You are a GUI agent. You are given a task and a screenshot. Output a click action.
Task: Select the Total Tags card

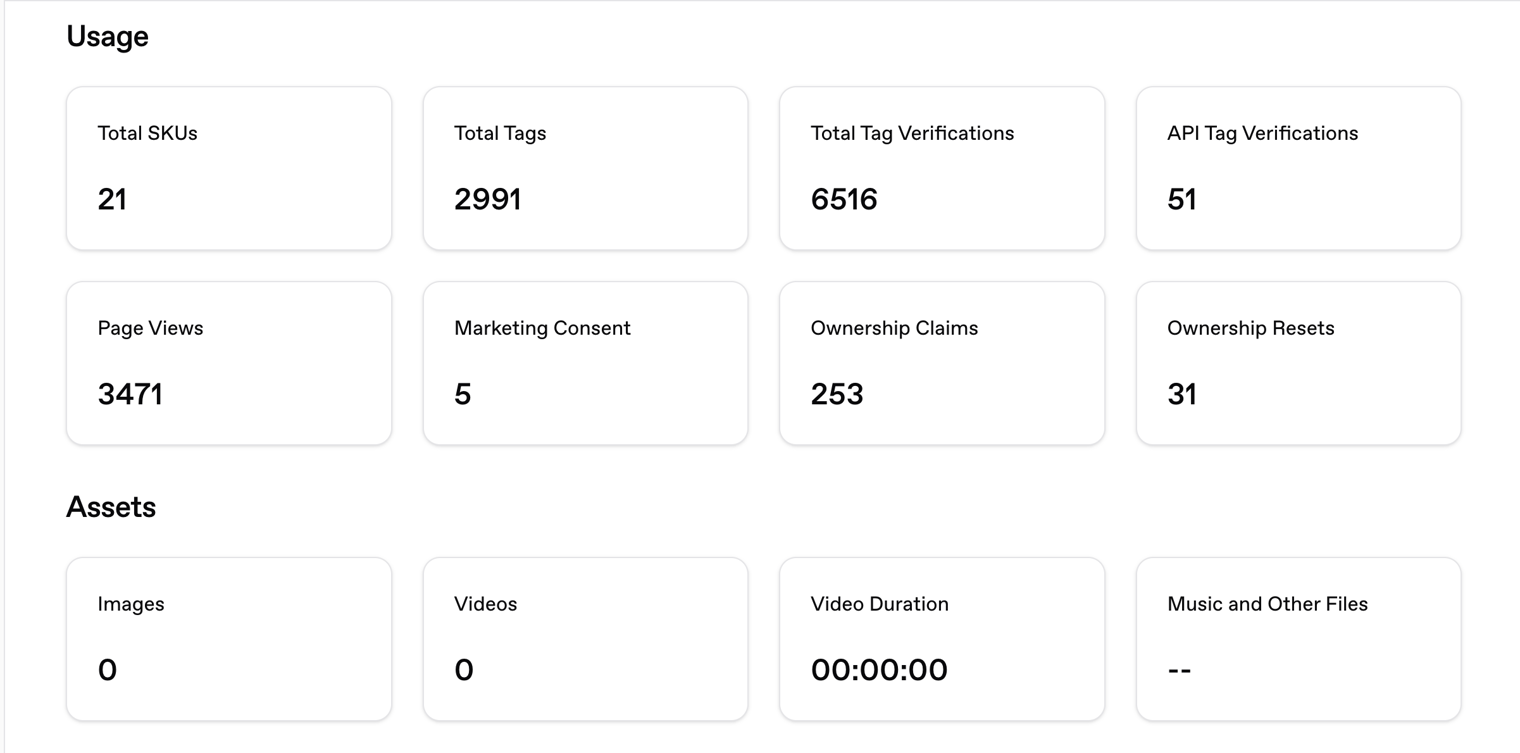click(x=585, y=168)
